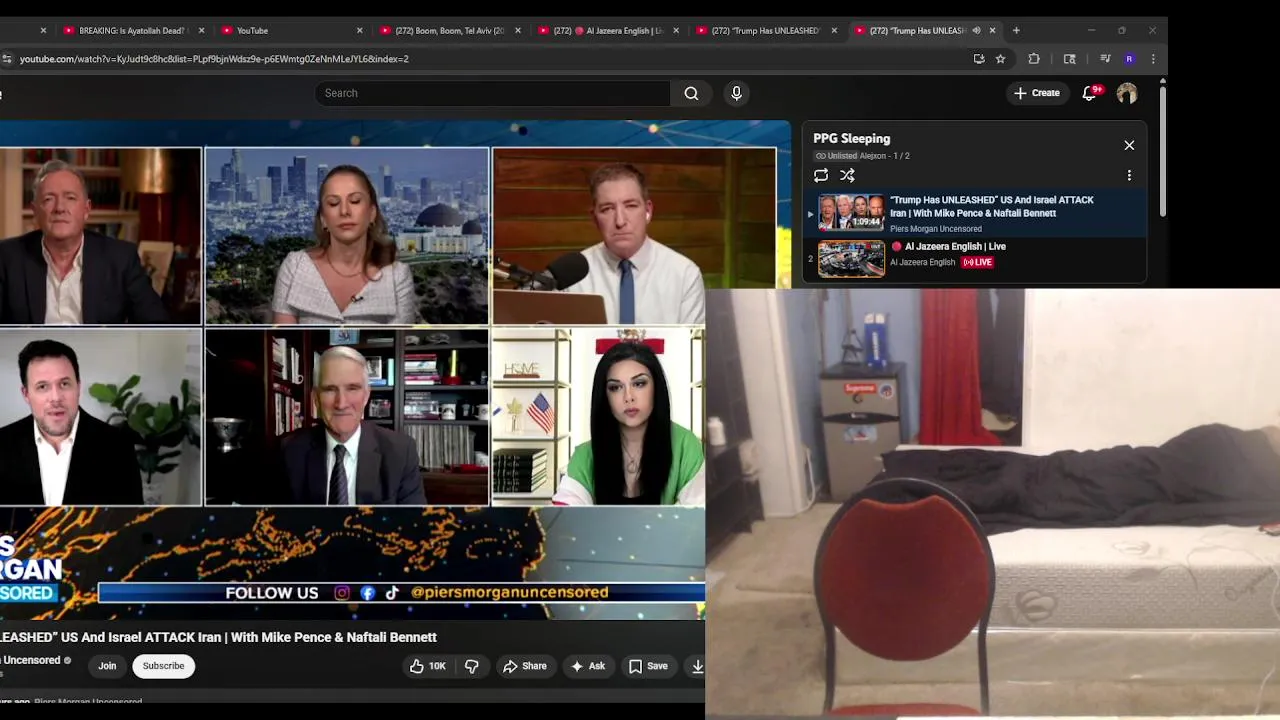The image size is (1280, 720).
Task: Click the browser address bar URL
Action: pyautogui.click(x=214, y=59)
